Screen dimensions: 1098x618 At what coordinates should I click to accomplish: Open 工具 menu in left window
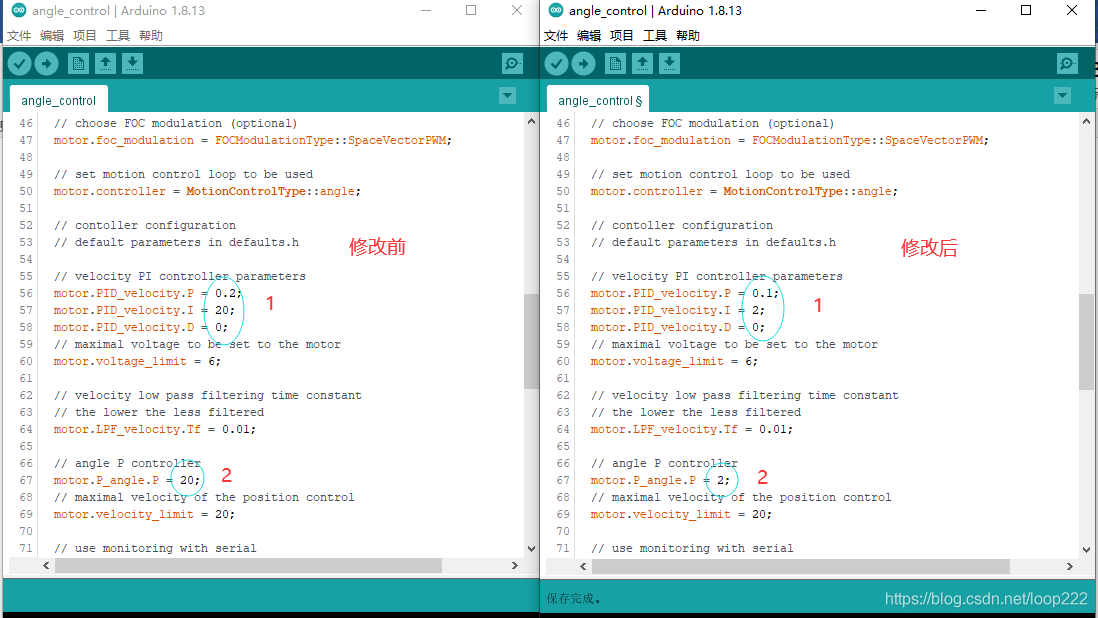pos(118,36)
